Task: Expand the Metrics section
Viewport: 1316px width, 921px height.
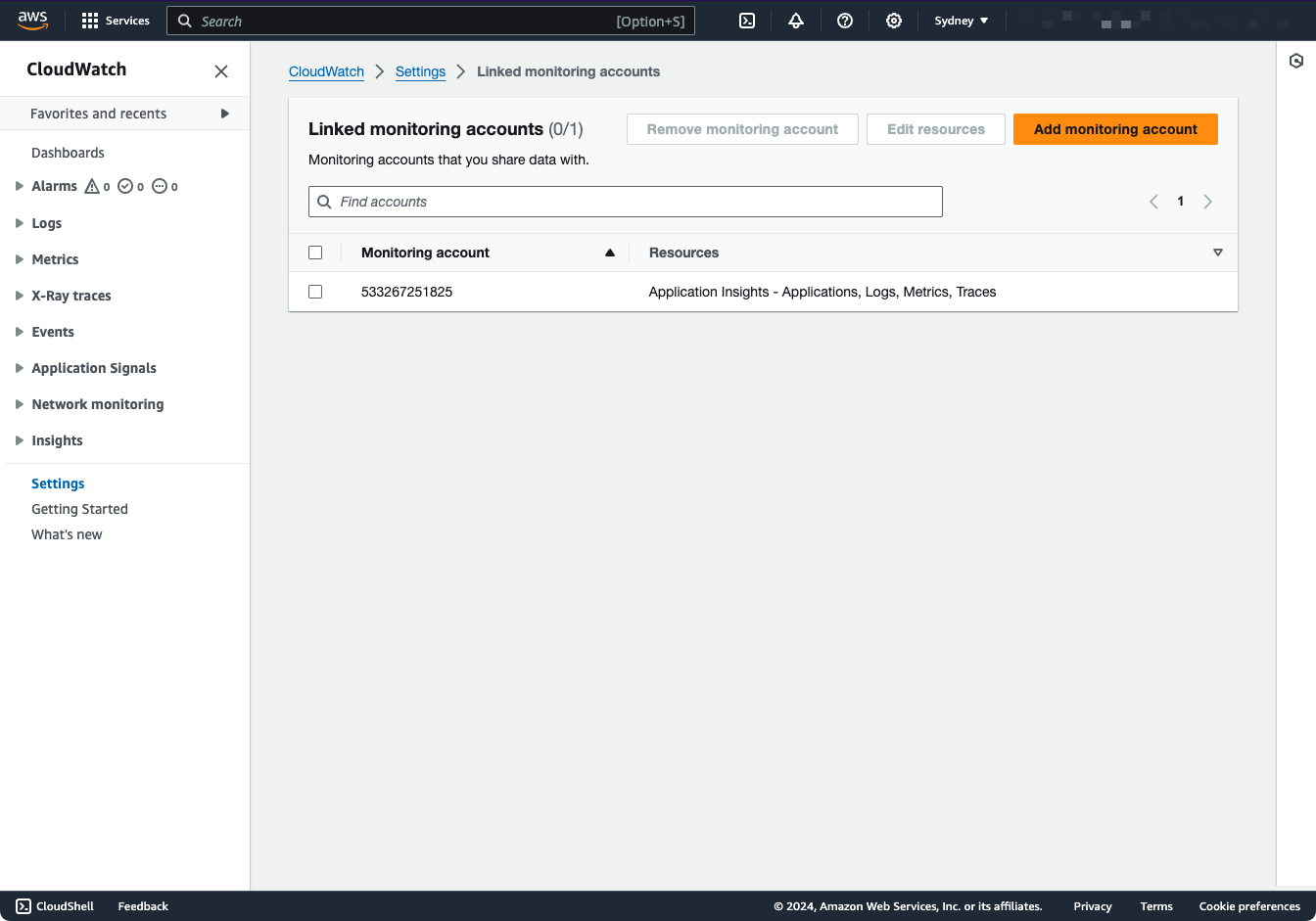Action: pyautogui.click(x=19, y=259)
